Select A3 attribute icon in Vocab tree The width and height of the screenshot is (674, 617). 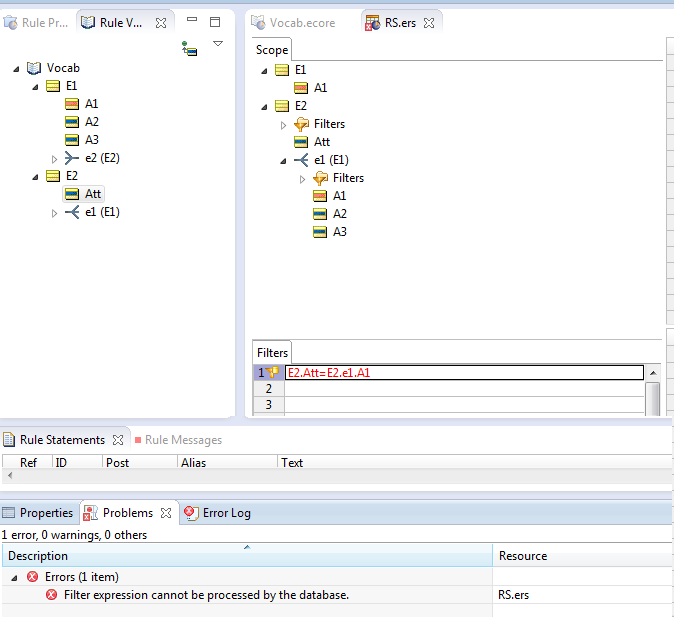(x=72, y=140)
